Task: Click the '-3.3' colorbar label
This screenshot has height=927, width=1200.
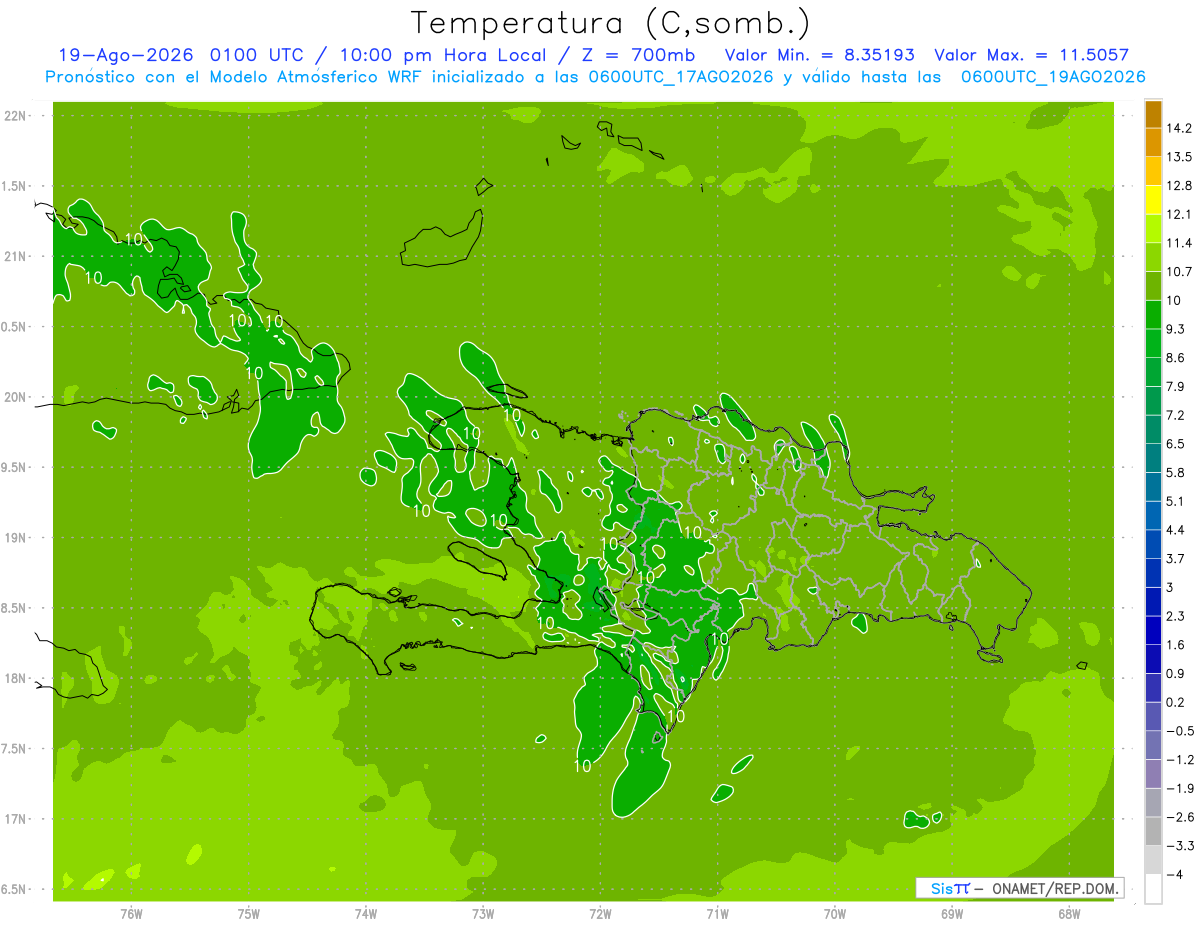Action: pos(1179,846)
